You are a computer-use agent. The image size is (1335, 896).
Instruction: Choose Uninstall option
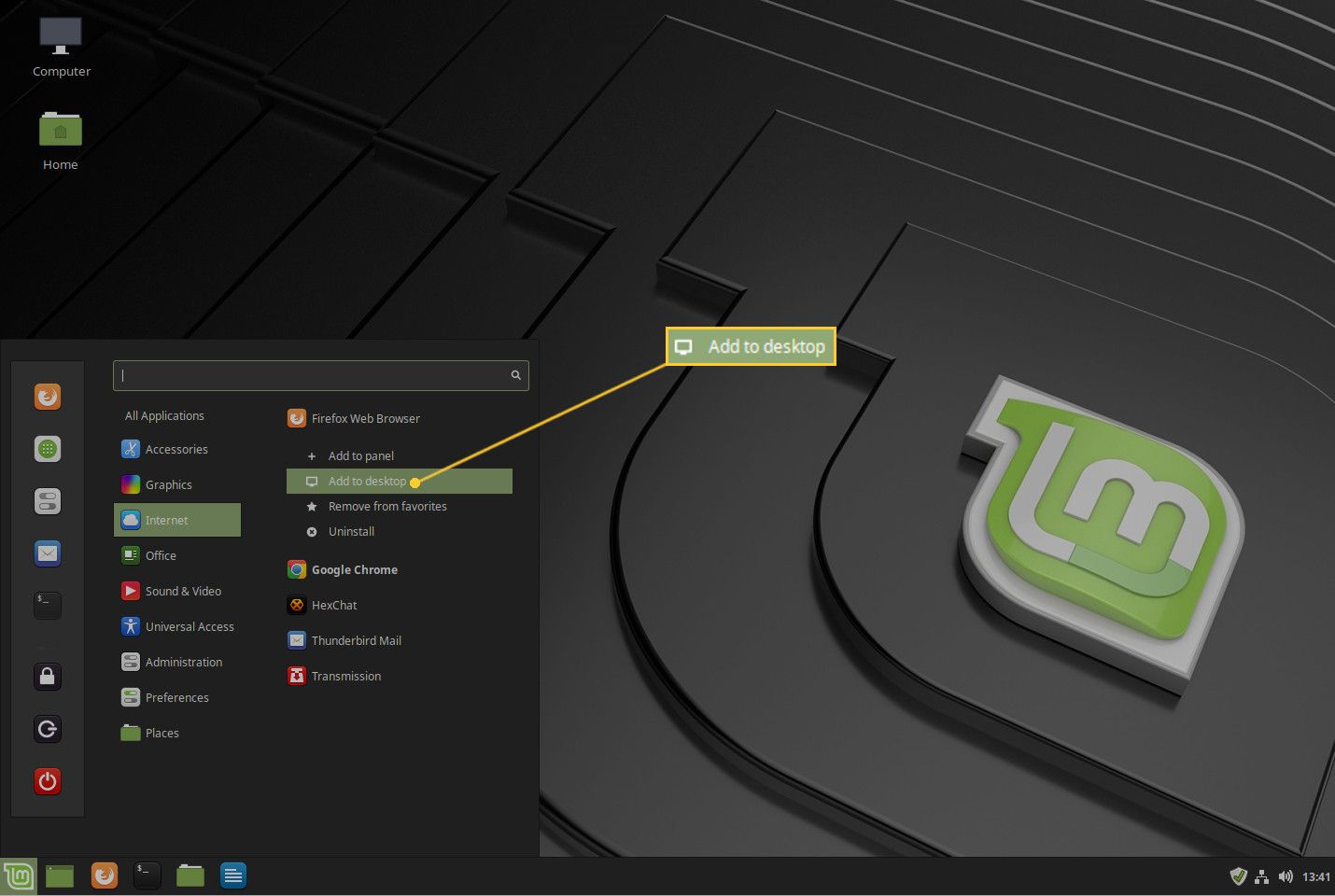[400, 531]
